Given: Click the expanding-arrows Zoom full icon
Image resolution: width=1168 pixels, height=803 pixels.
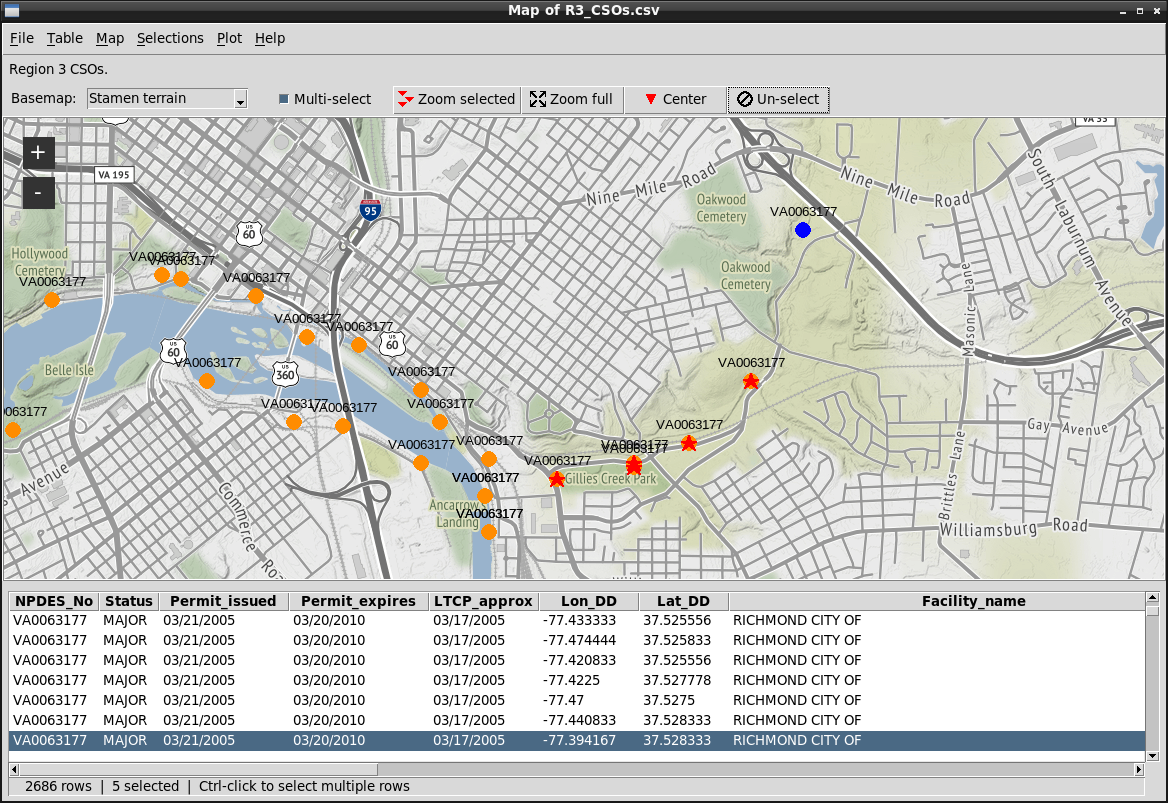Looking at the screenshot, I should coord(537,99).
